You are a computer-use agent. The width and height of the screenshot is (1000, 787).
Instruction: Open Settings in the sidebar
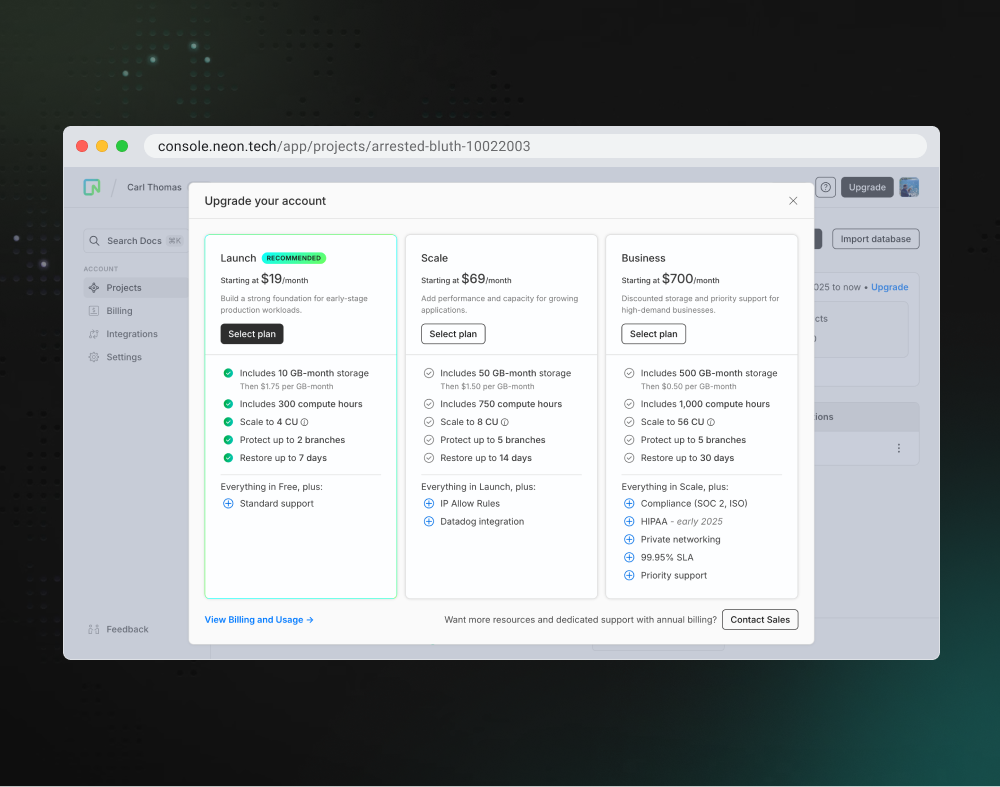(124, 357)
